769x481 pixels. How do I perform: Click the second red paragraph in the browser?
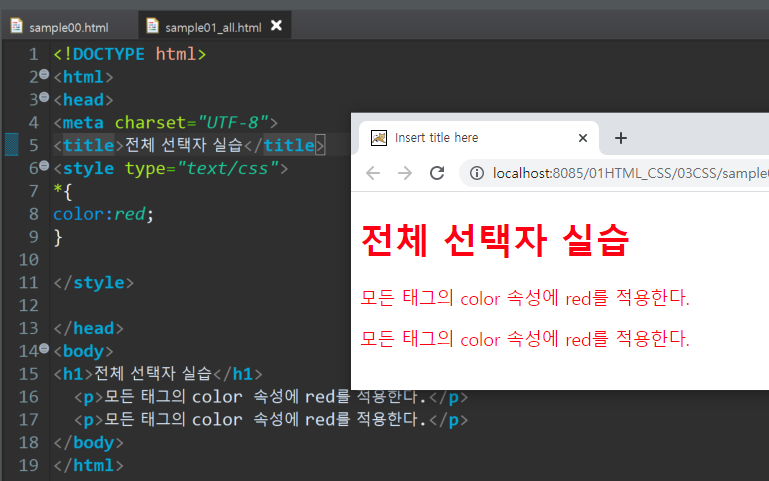tap(525, 339)
